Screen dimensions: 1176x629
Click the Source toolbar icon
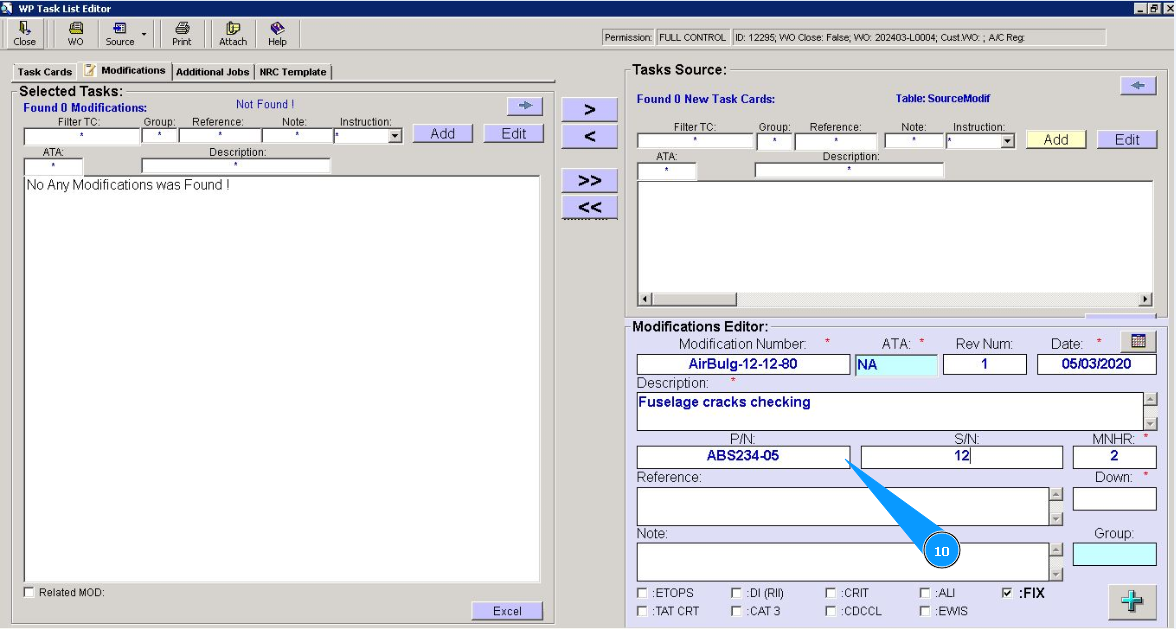pos(119,34)
